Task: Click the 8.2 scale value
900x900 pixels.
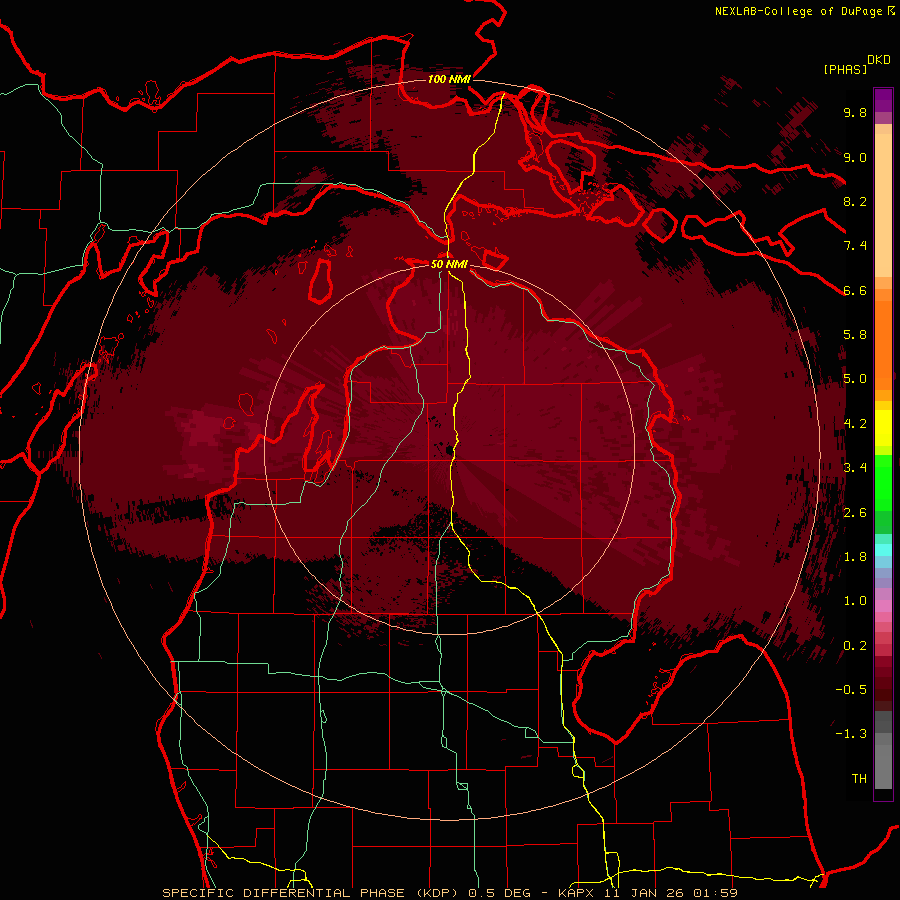Action: click(x=855, y=201)
